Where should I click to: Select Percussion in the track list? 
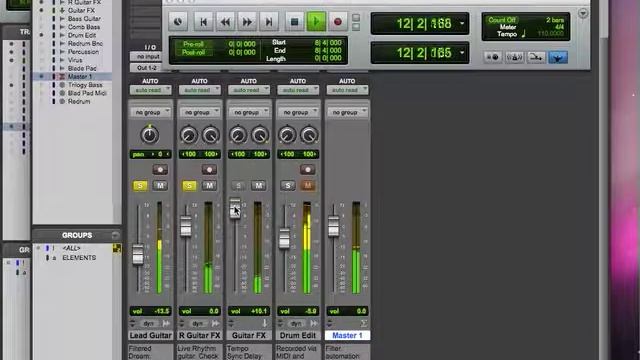pyautogui.click(x=83, y=52)
